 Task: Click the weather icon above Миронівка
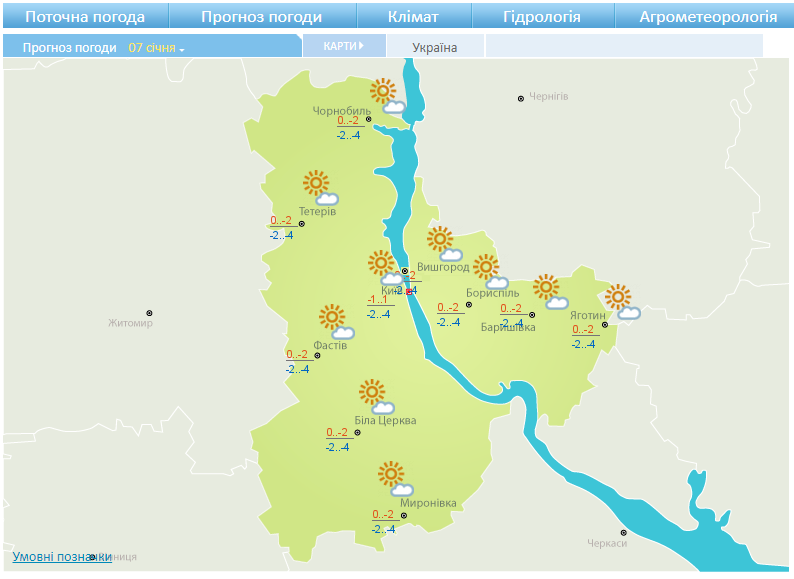click(395, 479)
